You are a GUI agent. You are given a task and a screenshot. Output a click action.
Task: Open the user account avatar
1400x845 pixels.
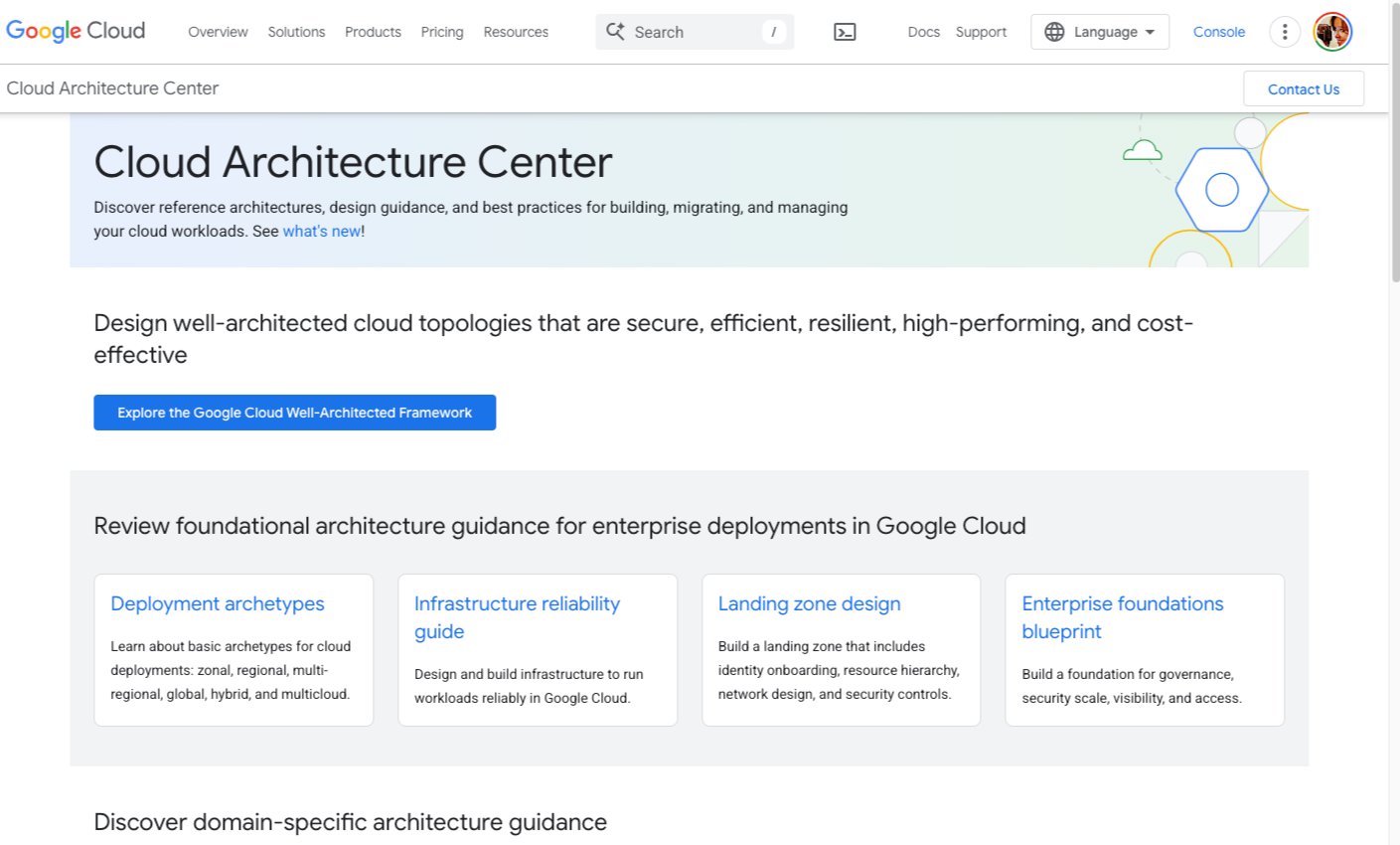tap(1332, 32)
